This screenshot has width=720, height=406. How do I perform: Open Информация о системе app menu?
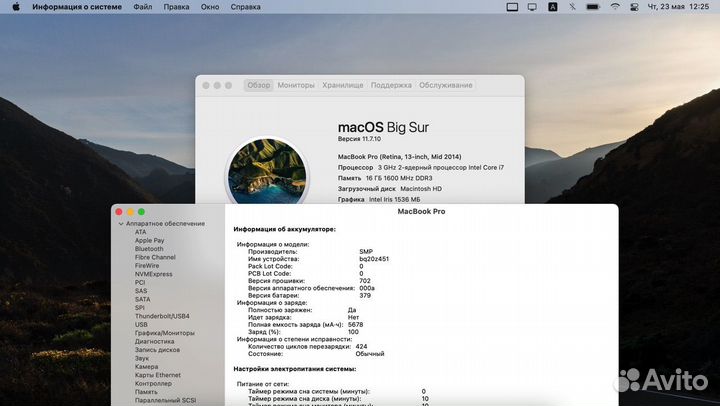(77, 7)
